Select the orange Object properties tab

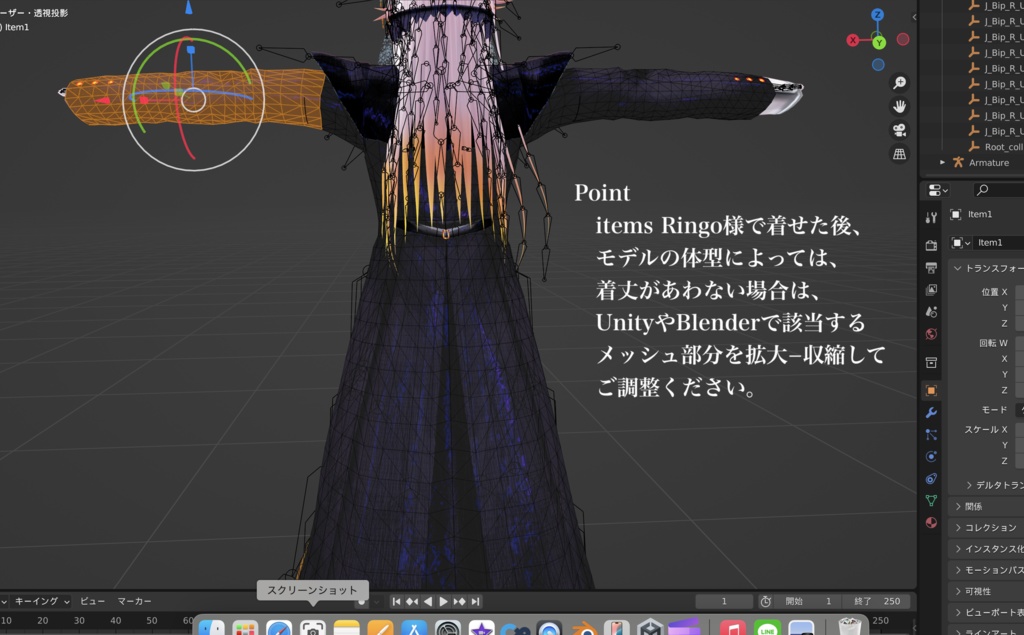click(931, 391)
